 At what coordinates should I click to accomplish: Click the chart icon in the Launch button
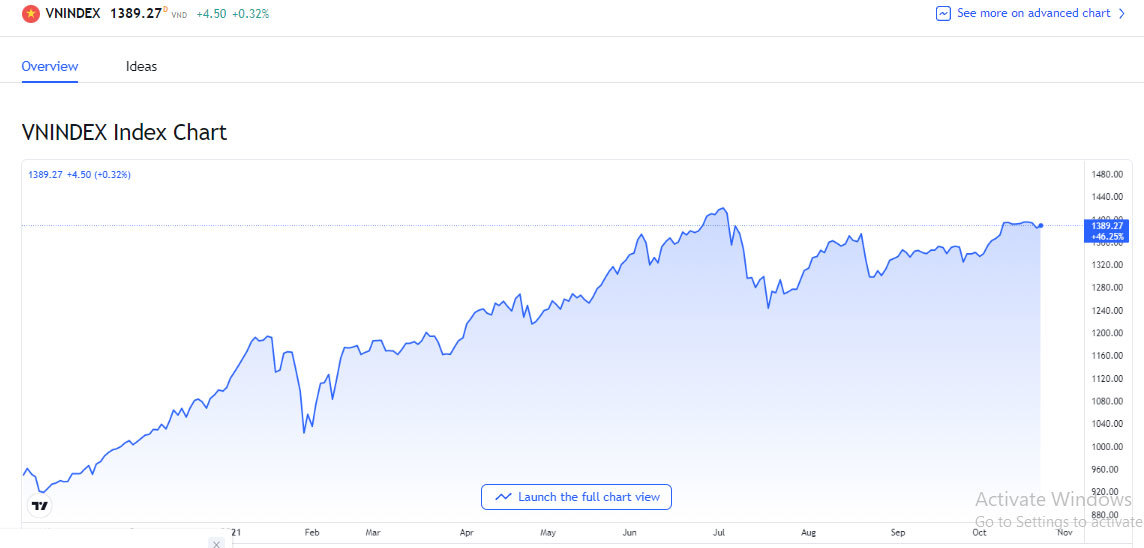pyautogui.click(x=503, y=497)
